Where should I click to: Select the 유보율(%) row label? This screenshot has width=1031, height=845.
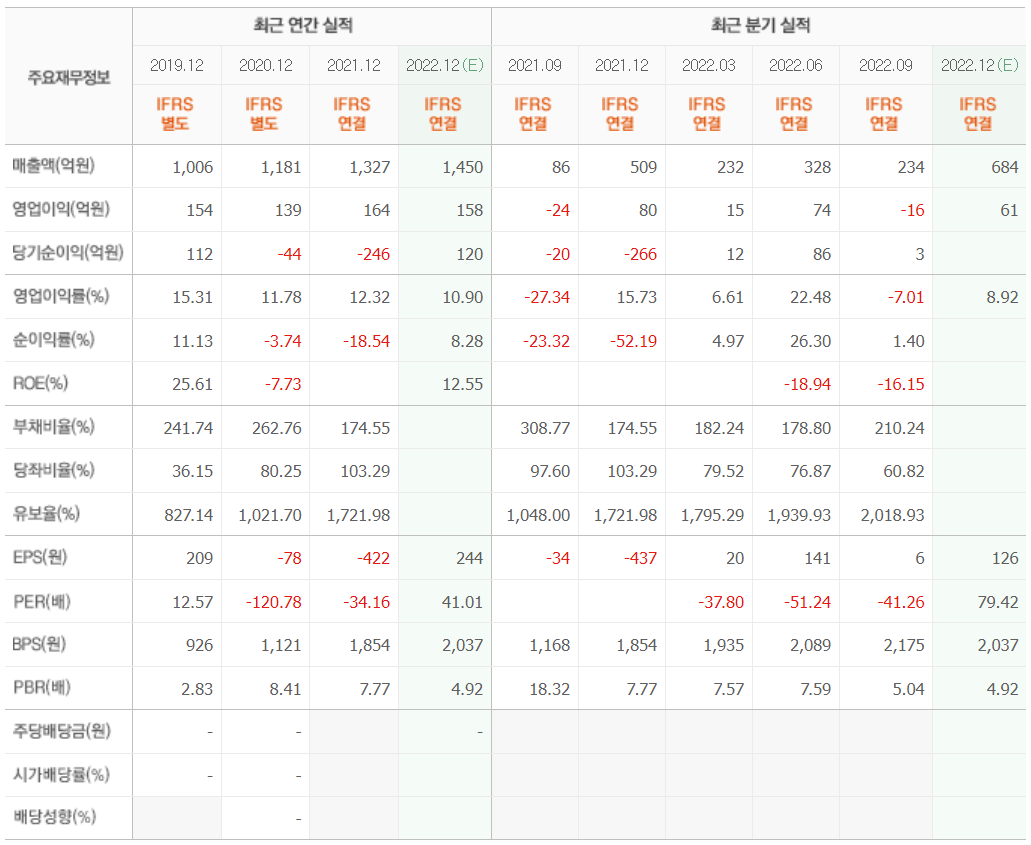coord(46,514)
